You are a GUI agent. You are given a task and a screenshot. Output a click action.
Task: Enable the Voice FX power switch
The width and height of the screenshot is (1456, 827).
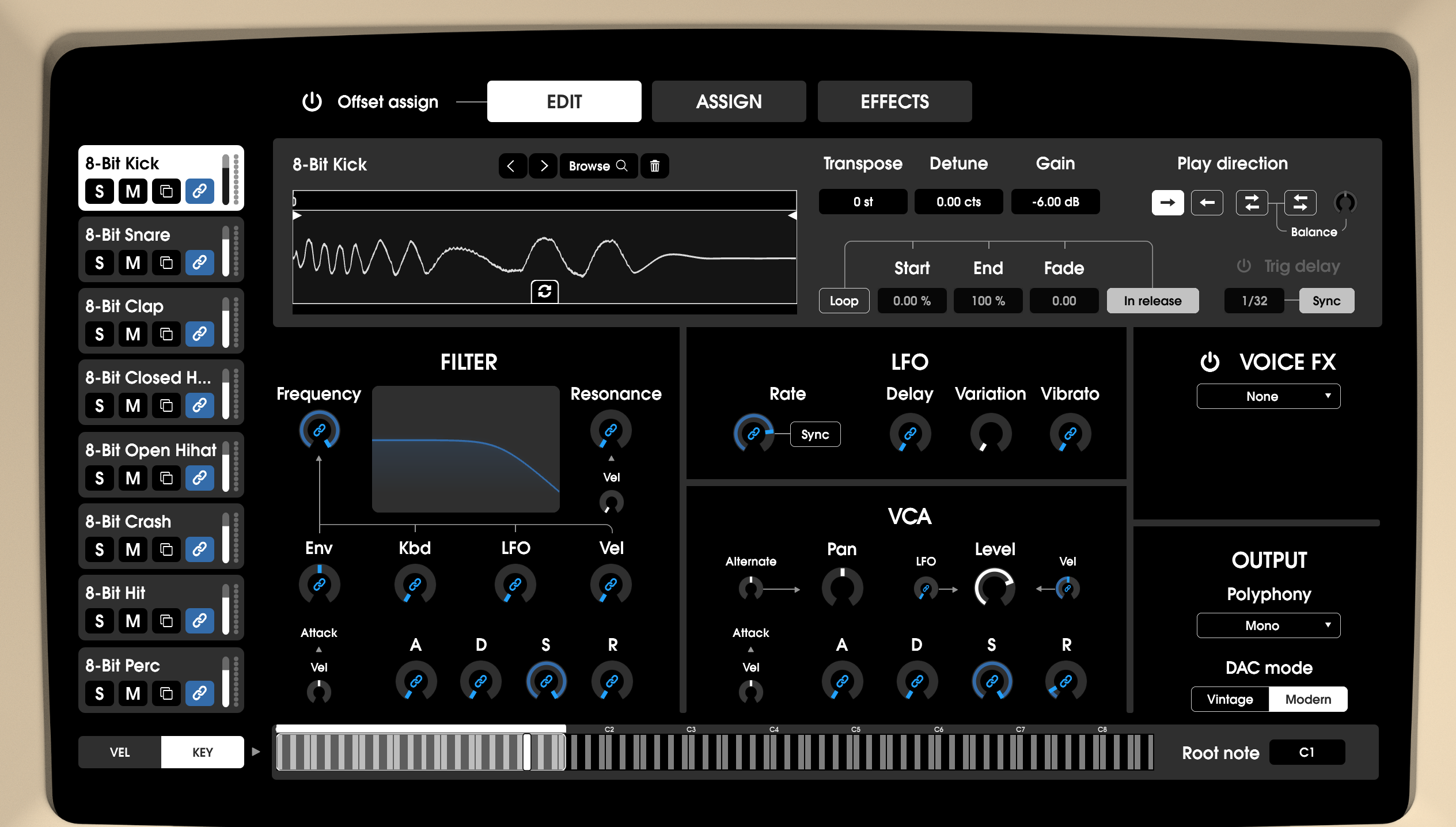pyautogui.click(x=1209, y=362)
